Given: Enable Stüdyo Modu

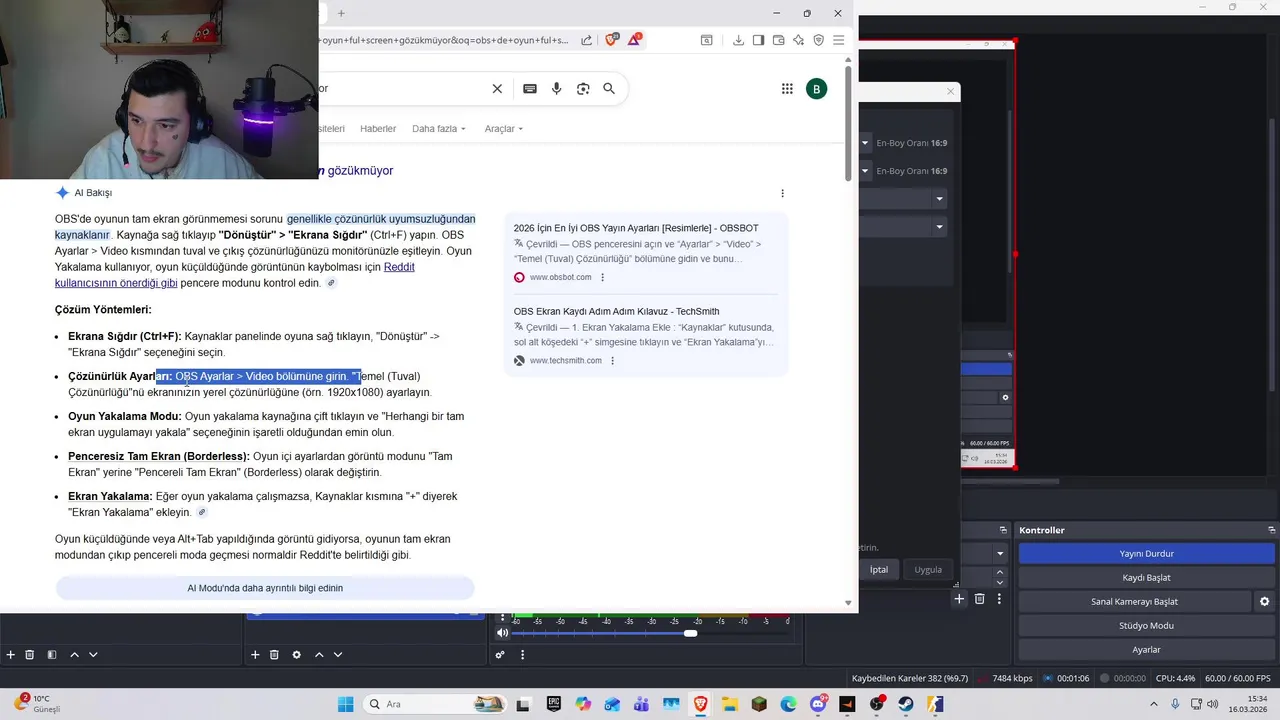Looking at the screenshot, I should pos(1146,626).
